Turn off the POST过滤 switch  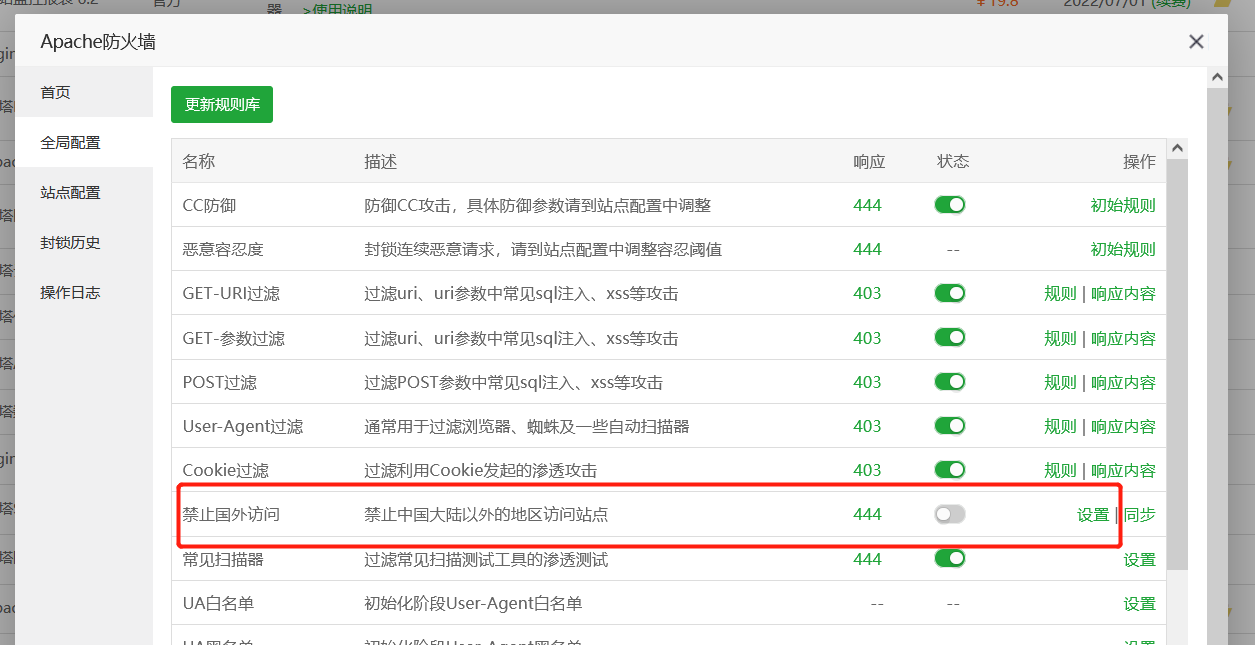950,381
